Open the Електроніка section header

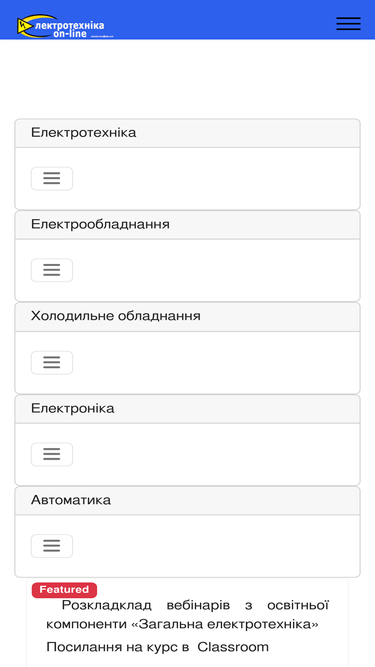click(x=188, y=409)
